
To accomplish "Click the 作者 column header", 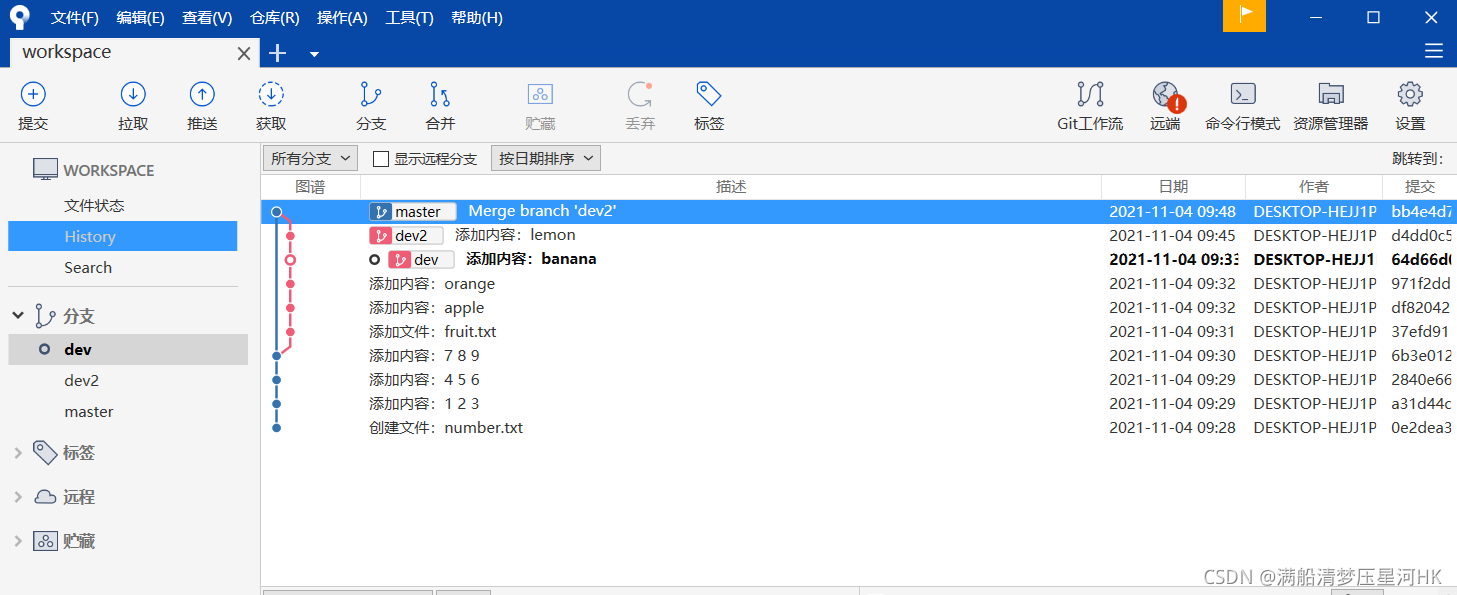I will click(x=1314, y=187).
